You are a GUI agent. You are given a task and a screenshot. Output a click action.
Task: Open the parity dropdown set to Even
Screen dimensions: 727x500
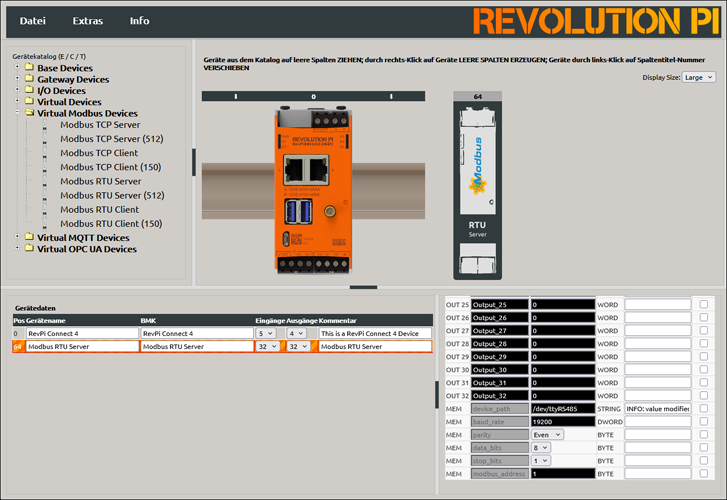(547, 435)
